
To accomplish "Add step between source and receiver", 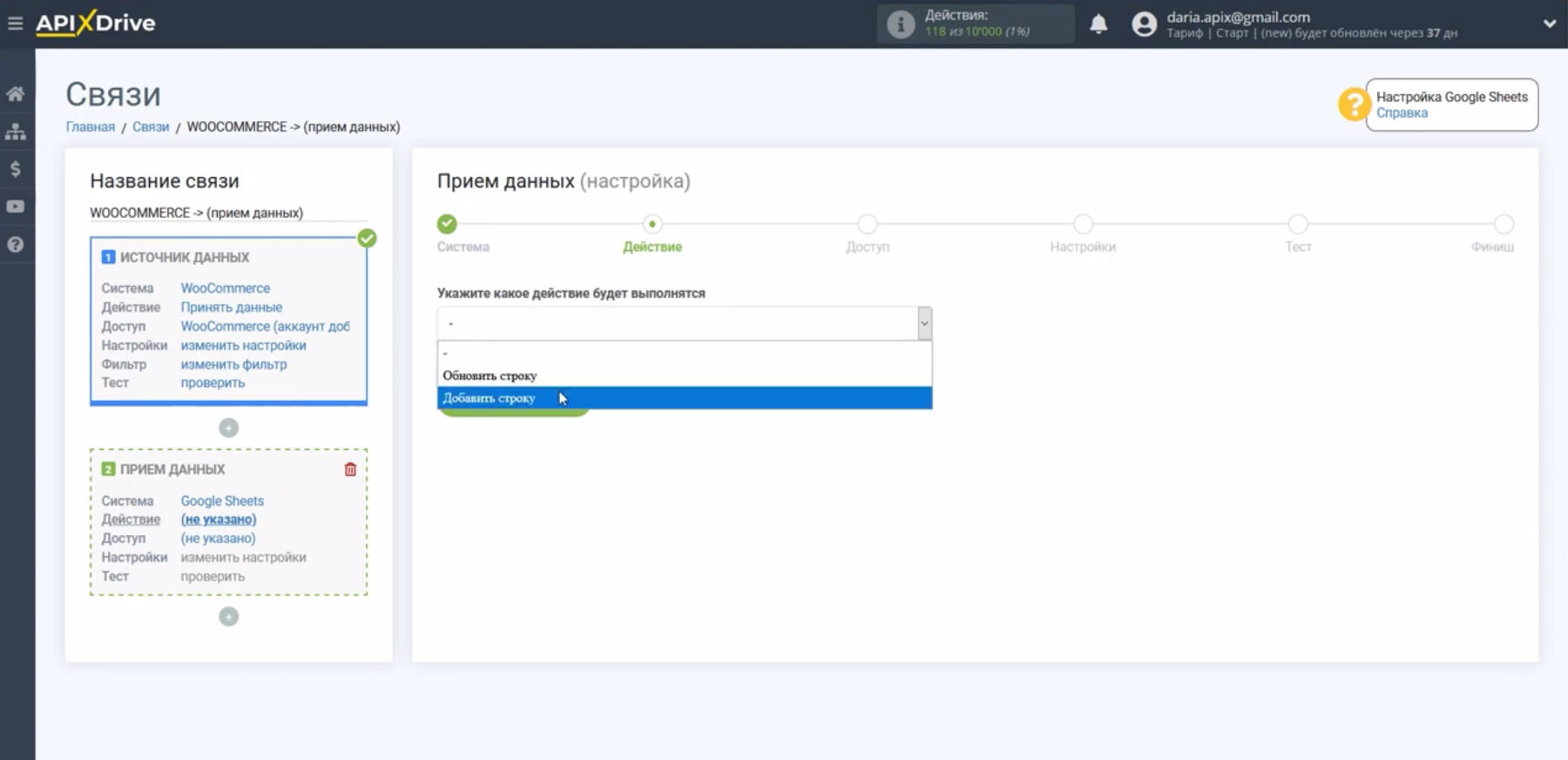I will (x=228, y=428).
